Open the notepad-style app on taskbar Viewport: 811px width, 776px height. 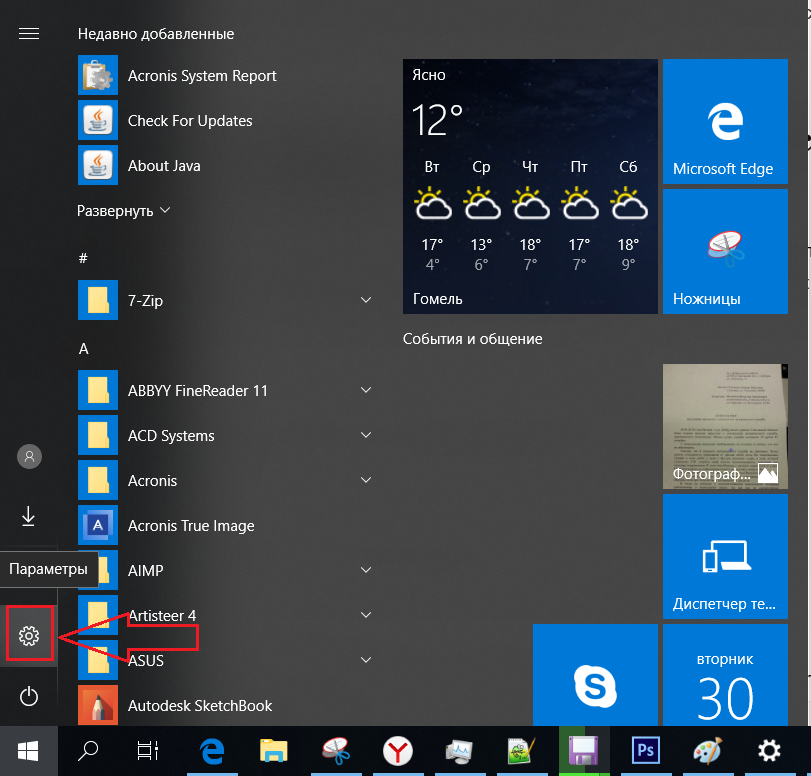click(x=521, y=751)
